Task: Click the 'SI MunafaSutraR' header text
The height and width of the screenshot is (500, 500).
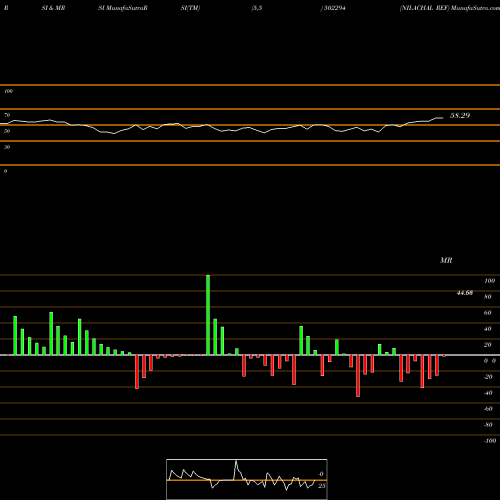Action: [x=123, y=8]
